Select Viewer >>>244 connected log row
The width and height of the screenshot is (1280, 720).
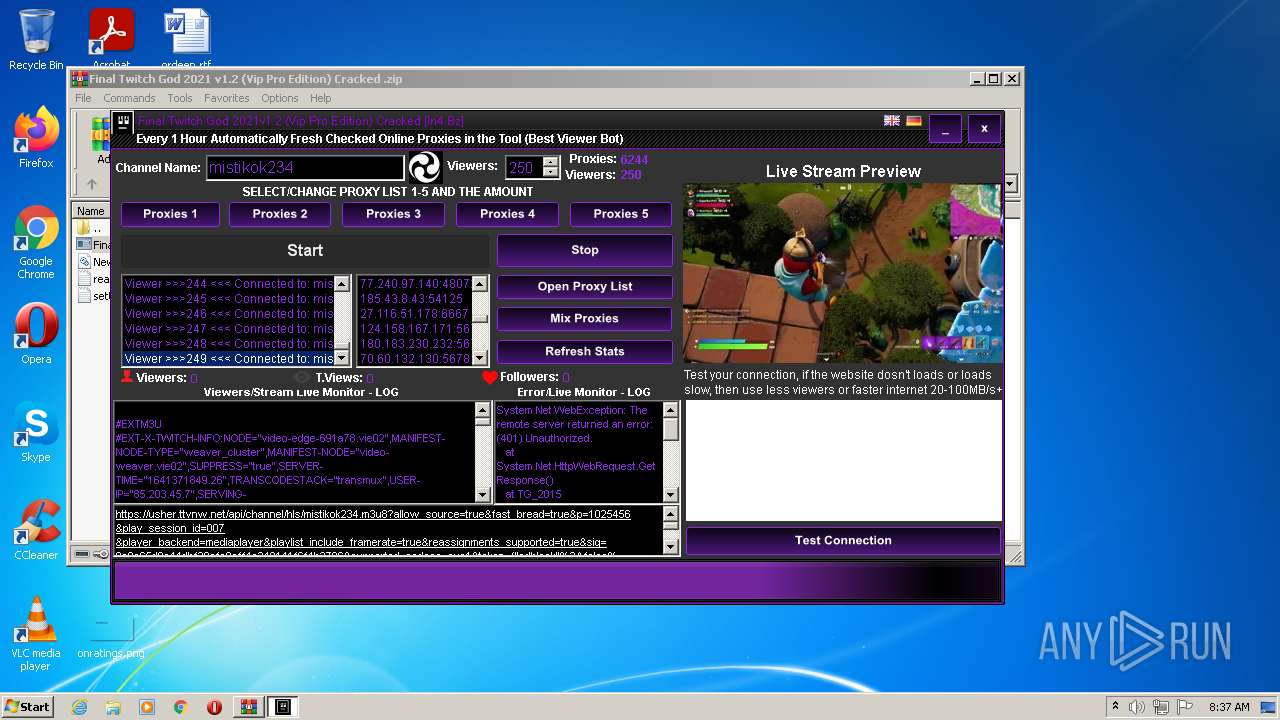point(228,284)
